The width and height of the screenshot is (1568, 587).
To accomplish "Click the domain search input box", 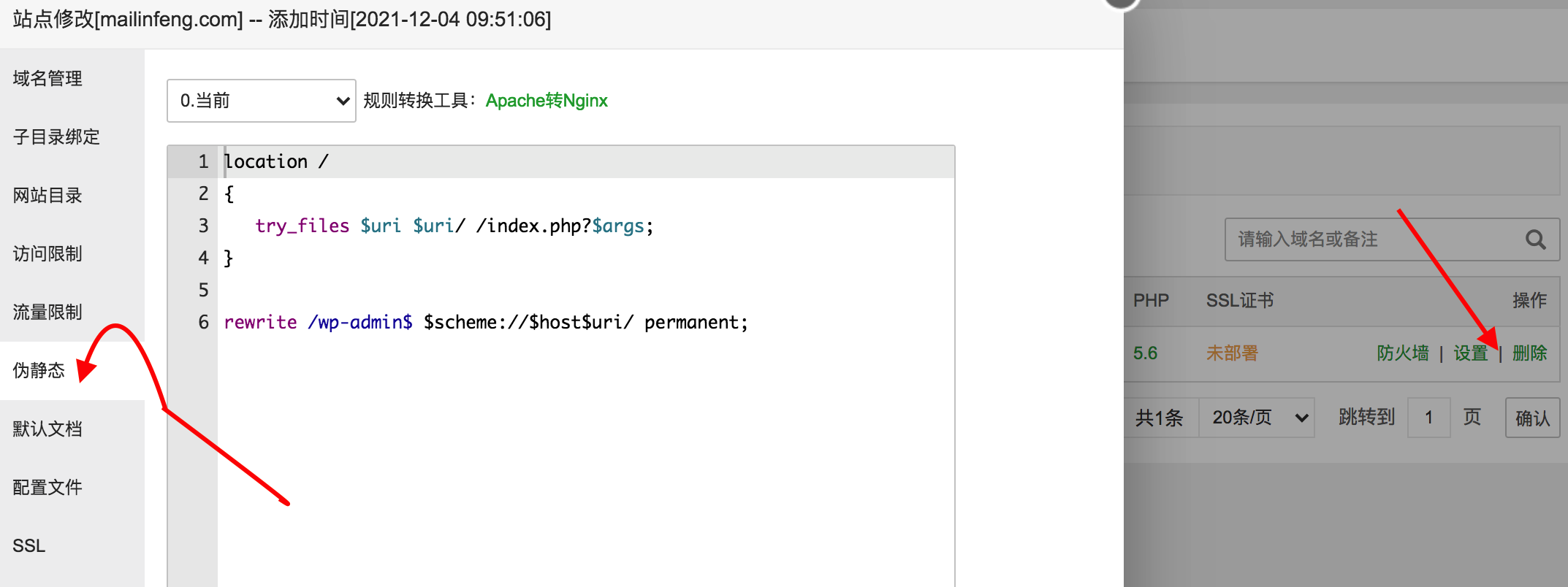I will [1366, 239].
